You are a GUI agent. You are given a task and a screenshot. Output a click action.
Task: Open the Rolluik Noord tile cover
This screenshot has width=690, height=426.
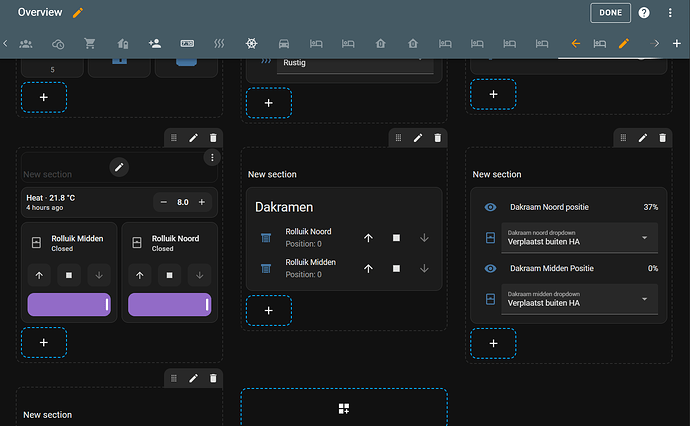point(139,275)
